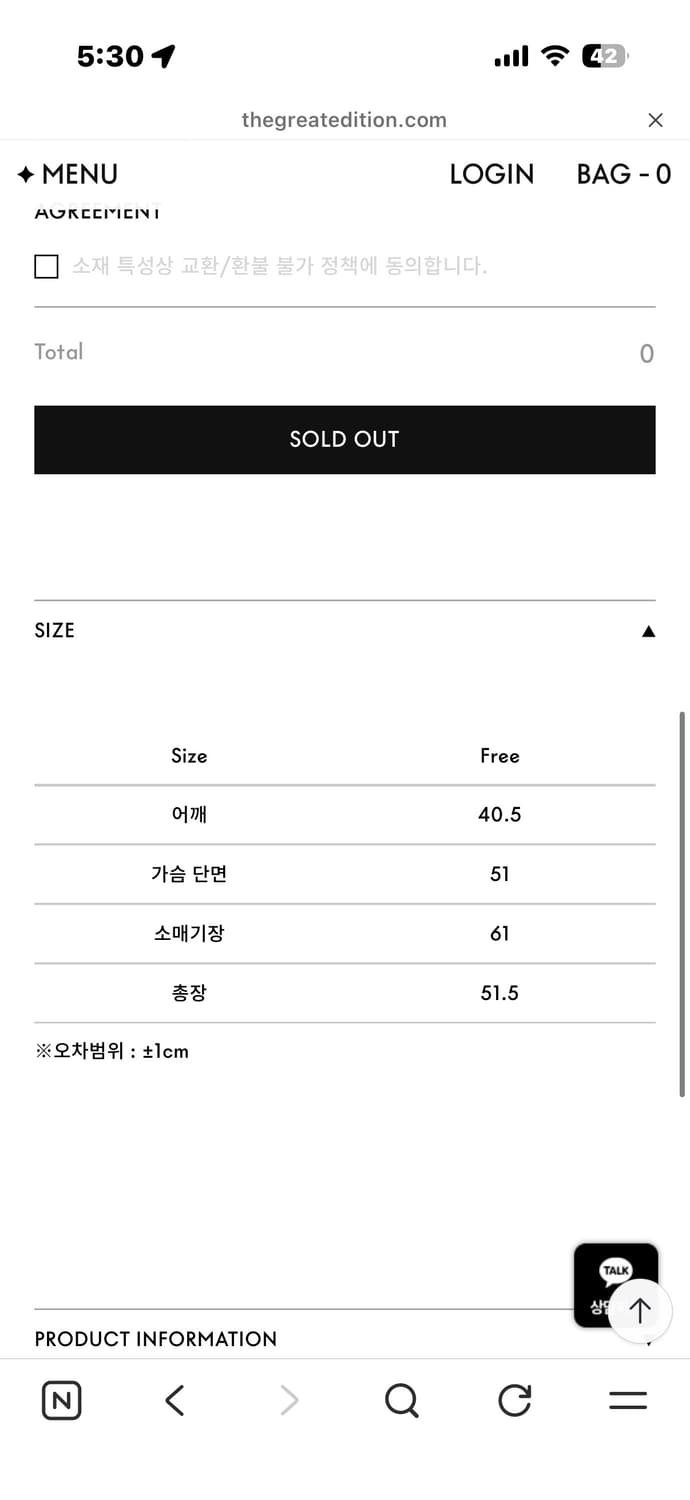Viewport: 690px width, 1500px height.
Task: Tap the forward navigation arrow
Action: coord(288,1400)
